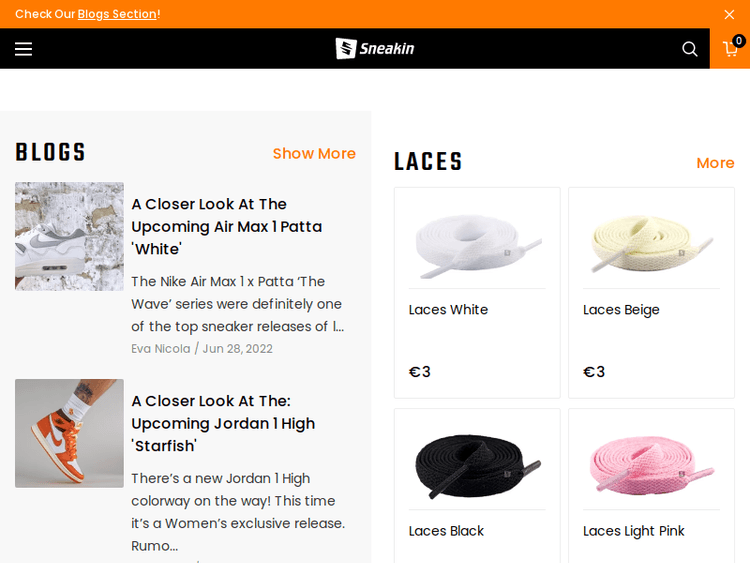Dismiss the orange announcement bar
This screenshot has height=563, width=750.
[x=729, y=14]
